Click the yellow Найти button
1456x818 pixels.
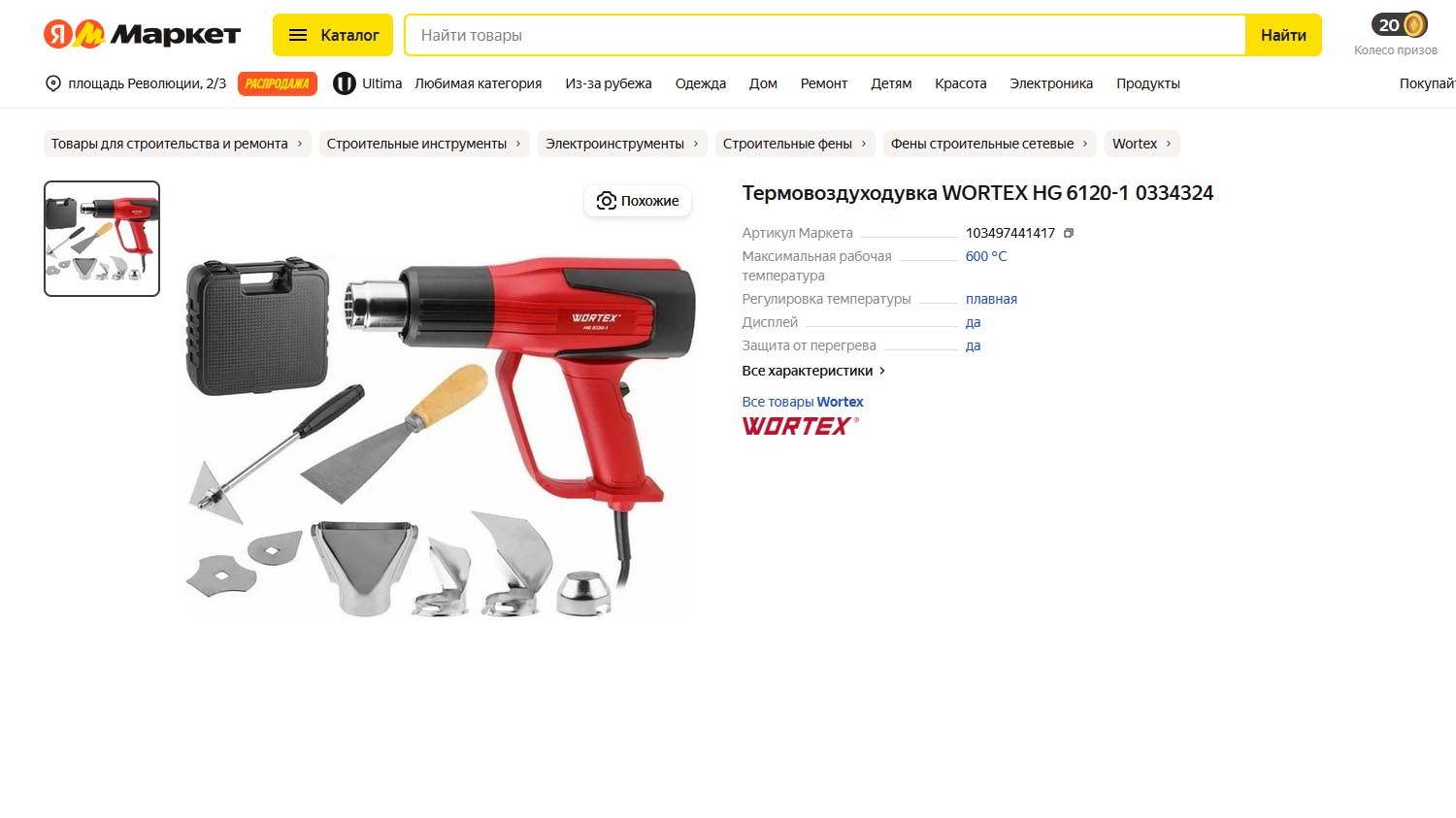1283,35
